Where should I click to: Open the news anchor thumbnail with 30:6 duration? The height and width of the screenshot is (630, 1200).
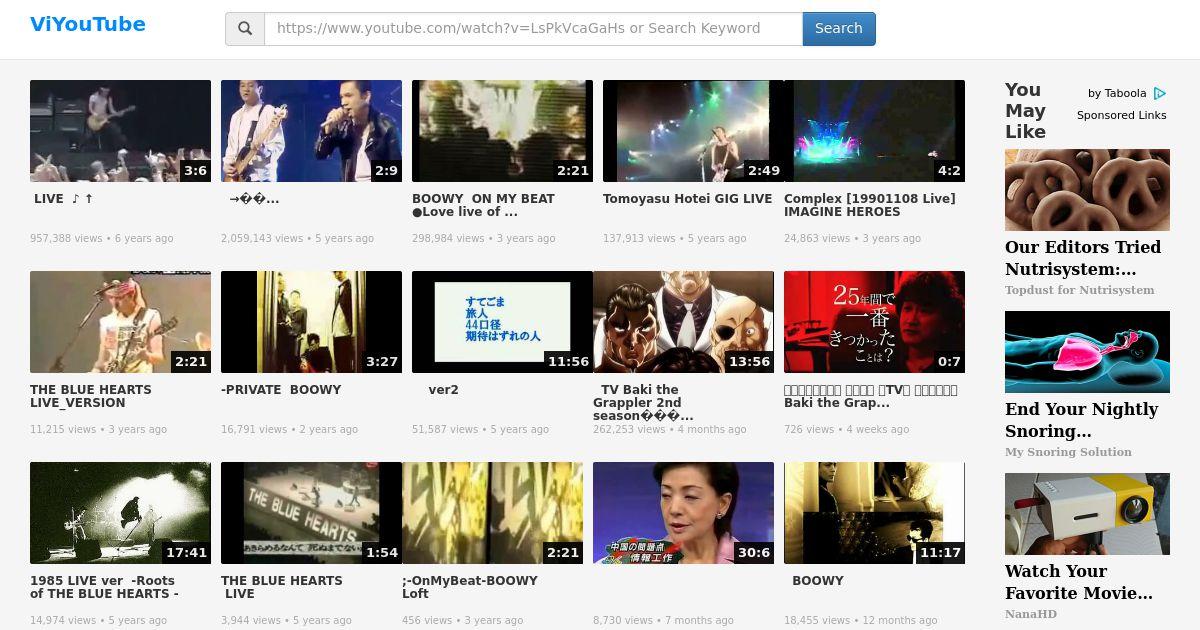point(683,513)
